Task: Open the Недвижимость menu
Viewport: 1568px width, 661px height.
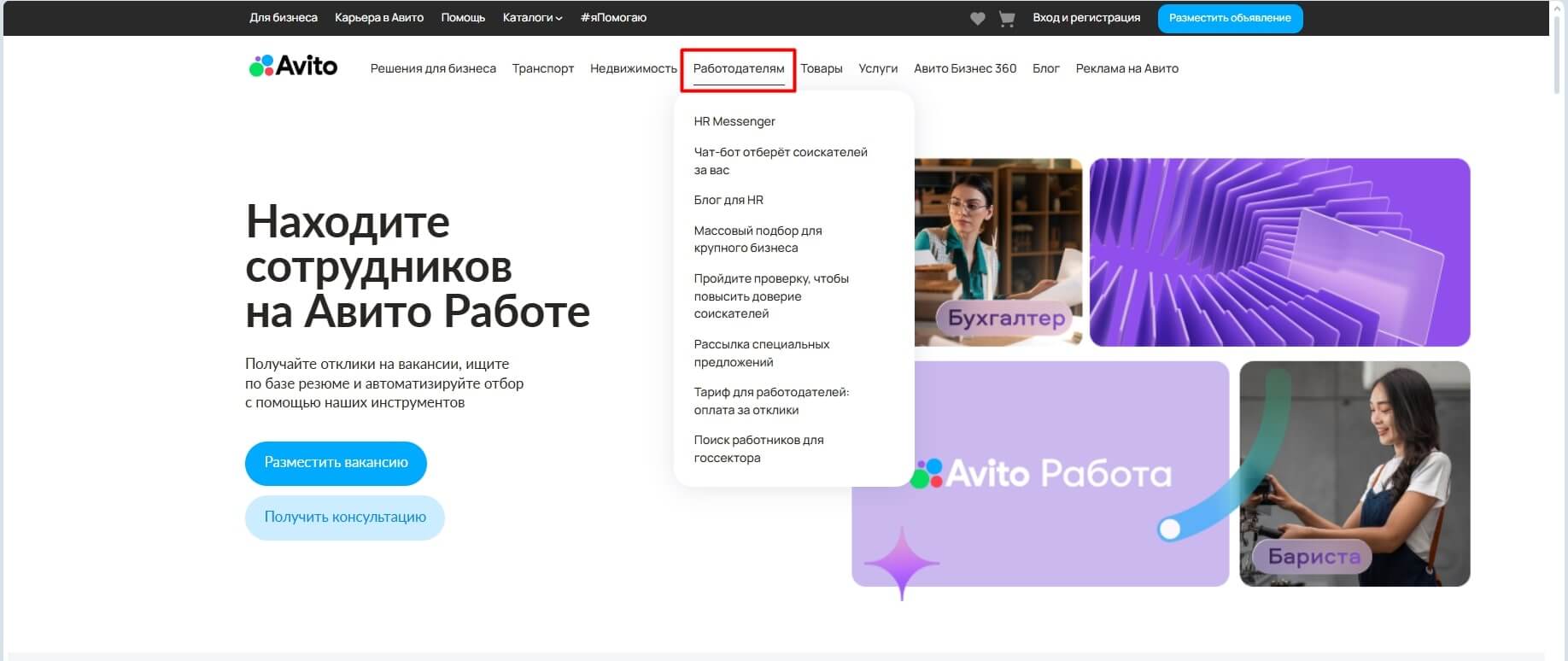Action: click(634, 68)
